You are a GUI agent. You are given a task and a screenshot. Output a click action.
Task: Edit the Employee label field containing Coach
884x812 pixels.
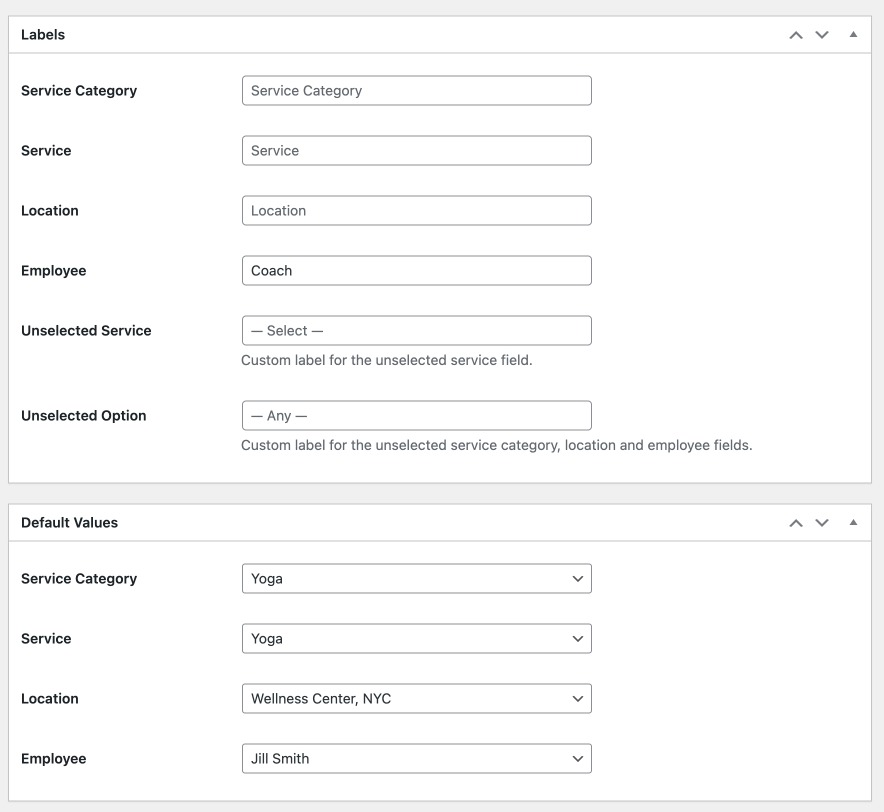[416, 271]
